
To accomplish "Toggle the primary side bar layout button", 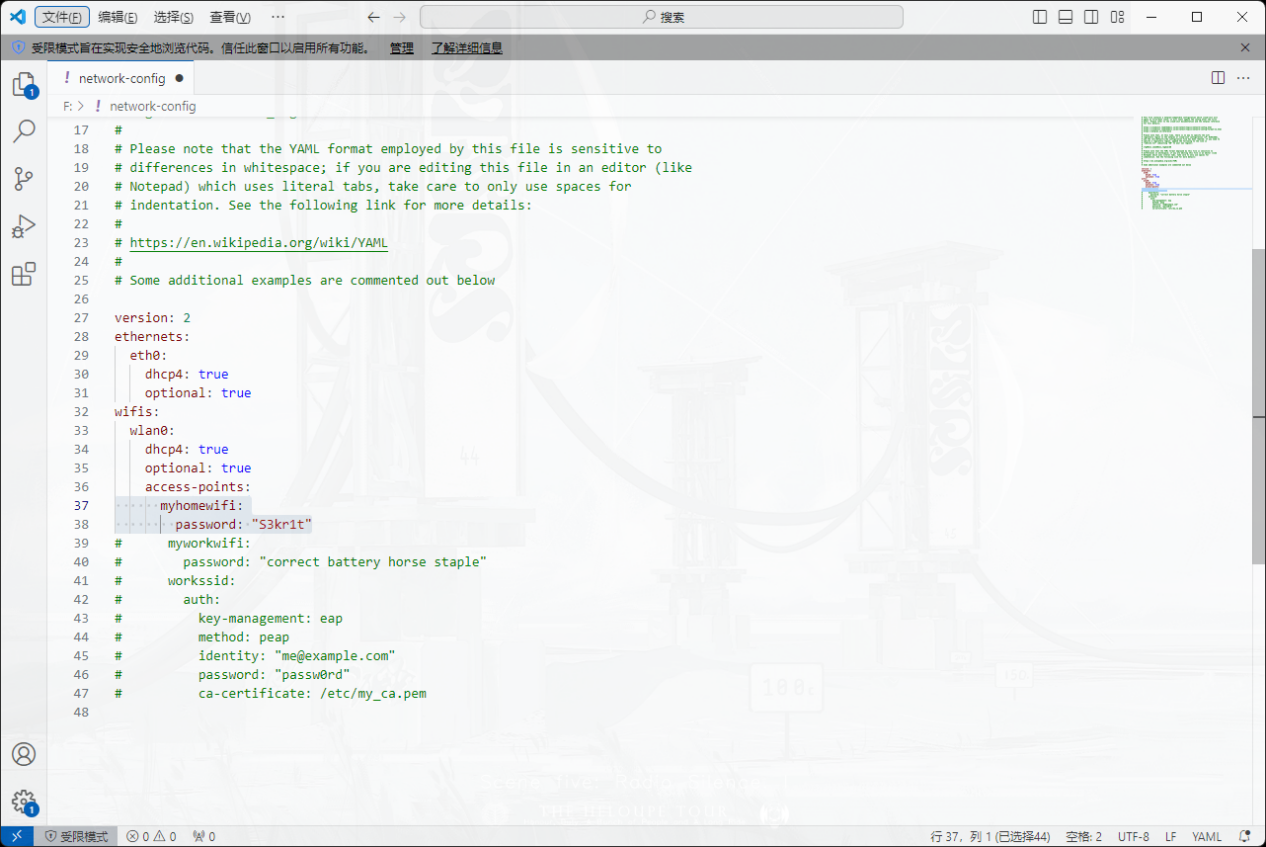I will coord(1040,17).
